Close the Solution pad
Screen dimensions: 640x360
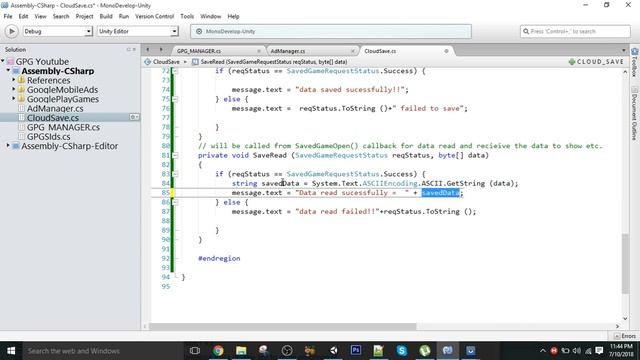pos(134,49)
